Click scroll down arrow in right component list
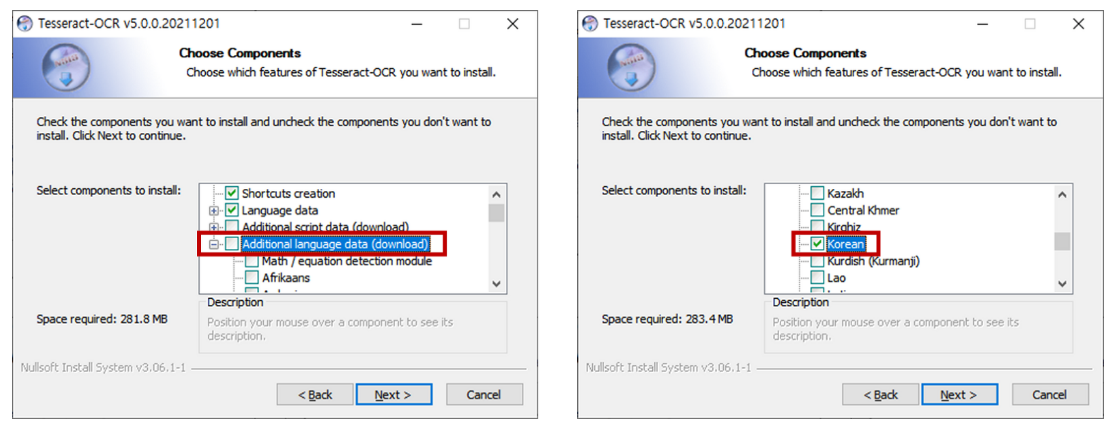The height and width of the screenshot is (426, 1107). 1062,283
